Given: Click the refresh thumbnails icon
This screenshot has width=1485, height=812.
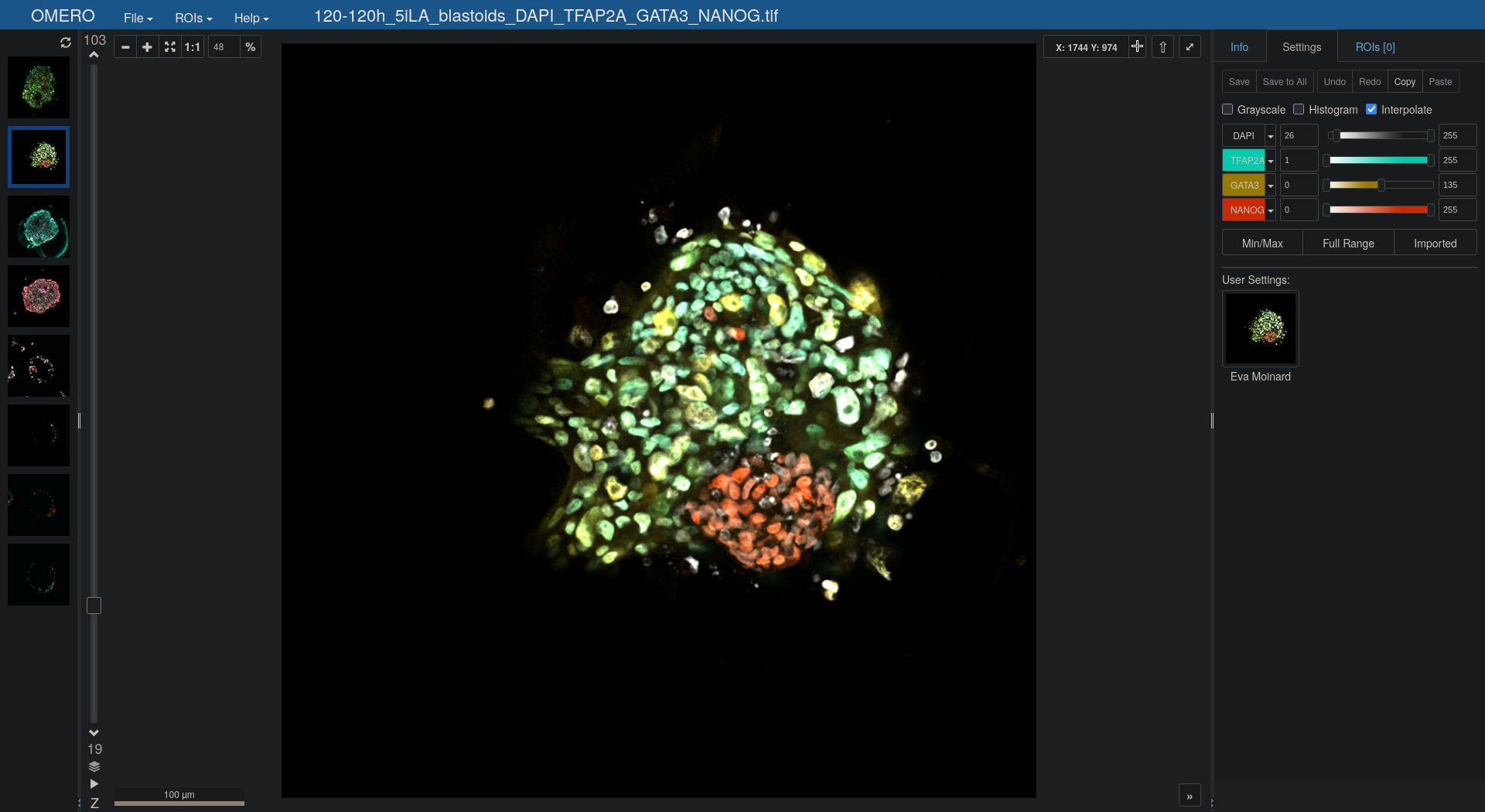Looking at the screenshot, I should point(66,43).
